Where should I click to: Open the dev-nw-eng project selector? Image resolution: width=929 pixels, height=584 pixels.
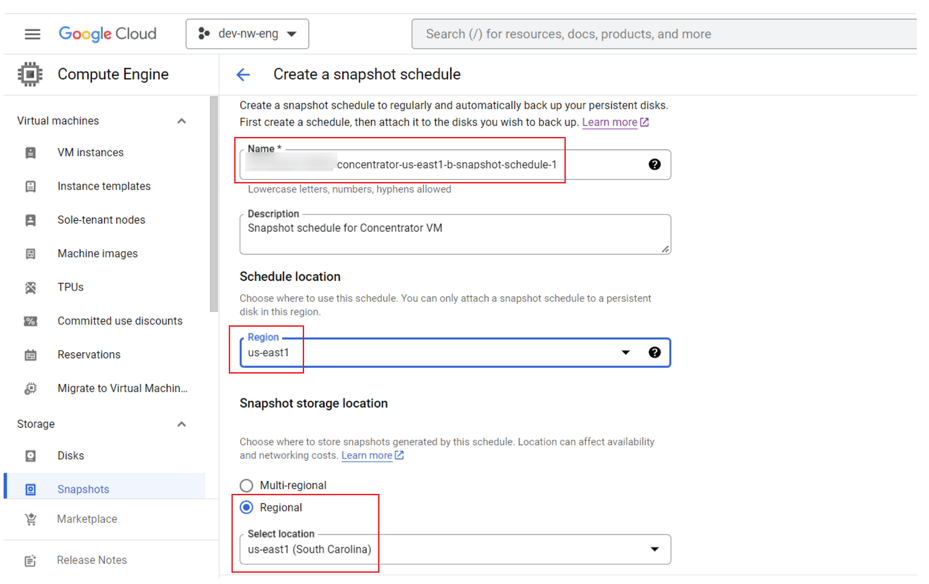[247, 34]
